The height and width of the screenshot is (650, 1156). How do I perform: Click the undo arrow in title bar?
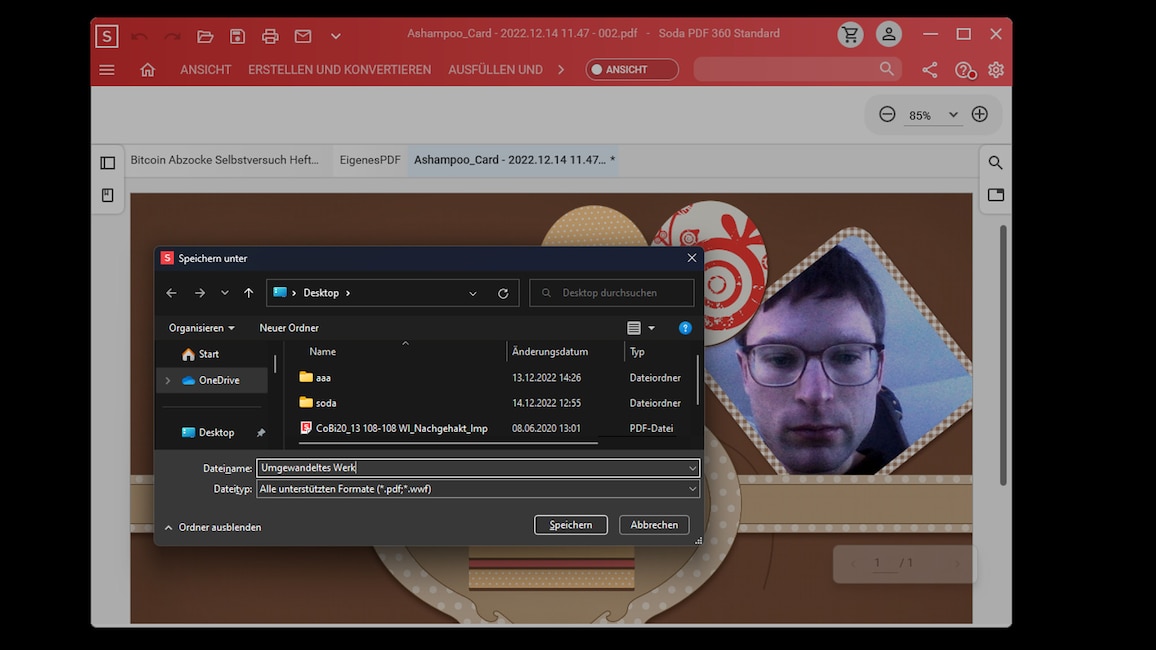[139, 36]
